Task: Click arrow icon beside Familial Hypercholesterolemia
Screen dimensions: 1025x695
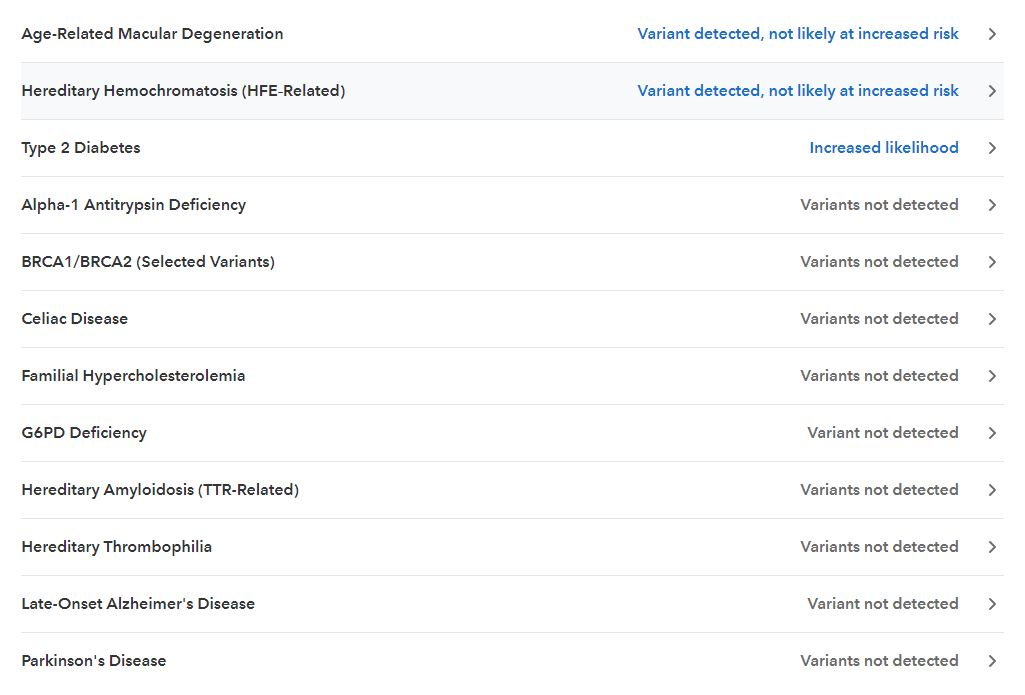Action: (992, 376)
